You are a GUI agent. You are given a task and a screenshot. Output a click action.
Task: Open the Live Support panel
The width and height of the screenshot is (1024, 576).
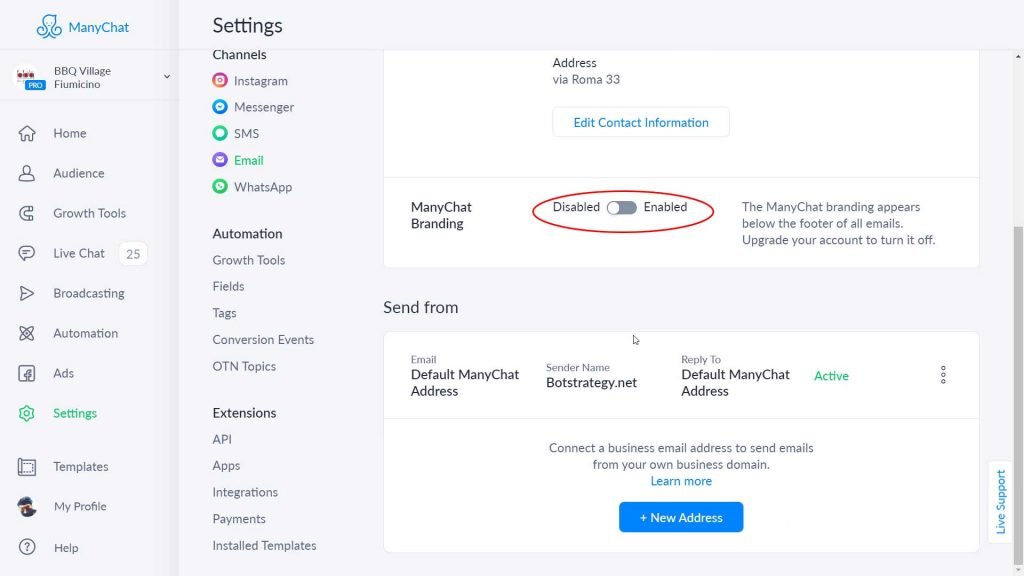click(x=1001, y=502)
